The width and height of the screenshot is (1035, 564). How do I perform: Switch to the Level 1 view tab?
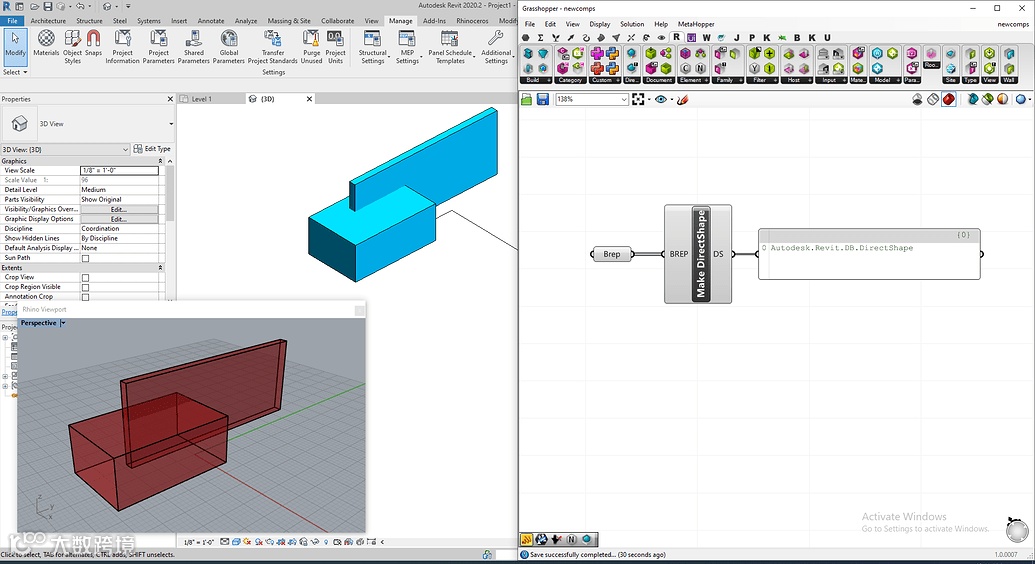click(x=201, y=99)
